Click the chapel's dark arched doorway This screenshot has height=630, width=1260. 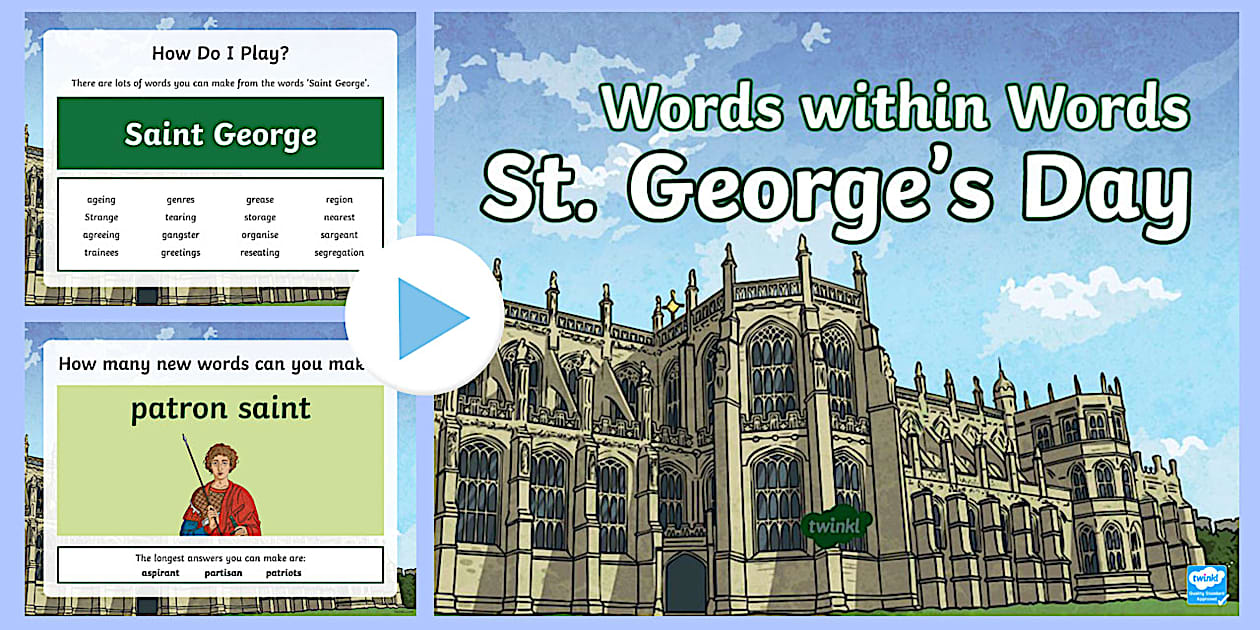coord(685,583)
